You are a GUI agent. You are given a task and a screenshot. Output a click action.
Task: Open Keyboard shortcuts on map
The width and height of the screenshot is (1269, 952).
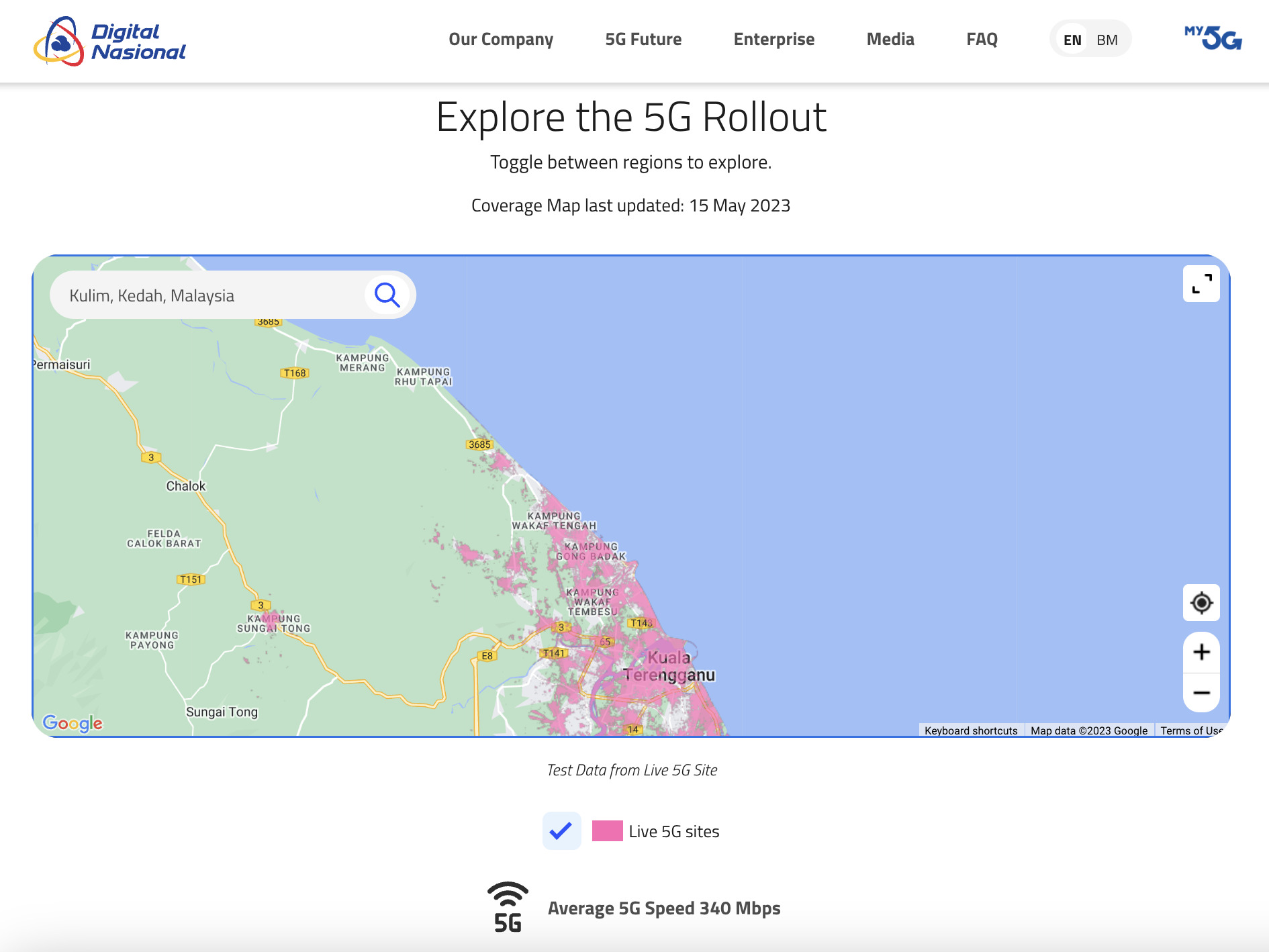[970, 730]
